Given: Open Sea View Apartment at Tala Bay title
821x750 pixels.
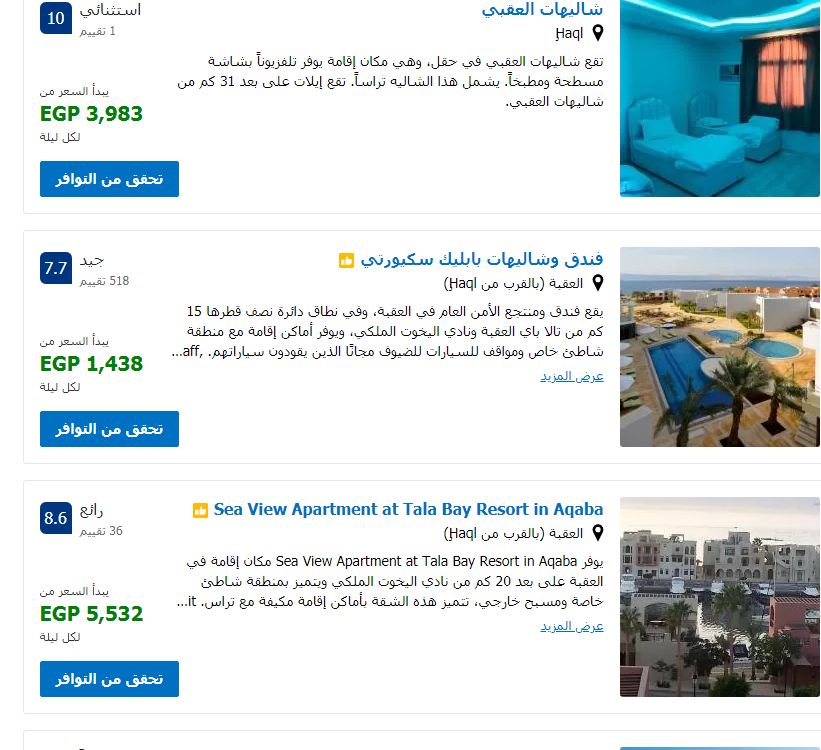Looking at the screenshot, I should pyautogui.click(x=408, y=509).
